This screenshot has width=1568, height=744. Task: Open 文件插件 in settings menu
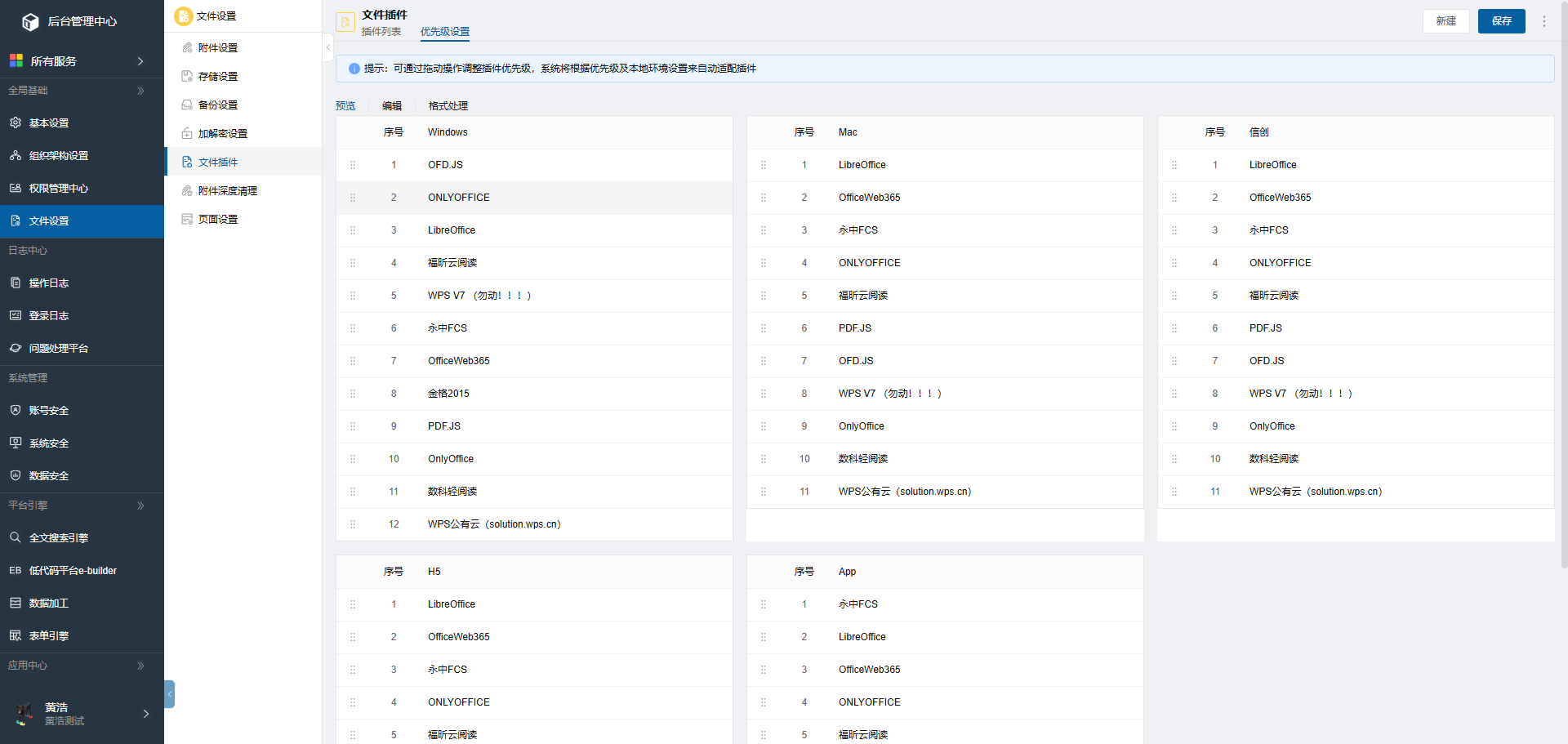[243, 162]
